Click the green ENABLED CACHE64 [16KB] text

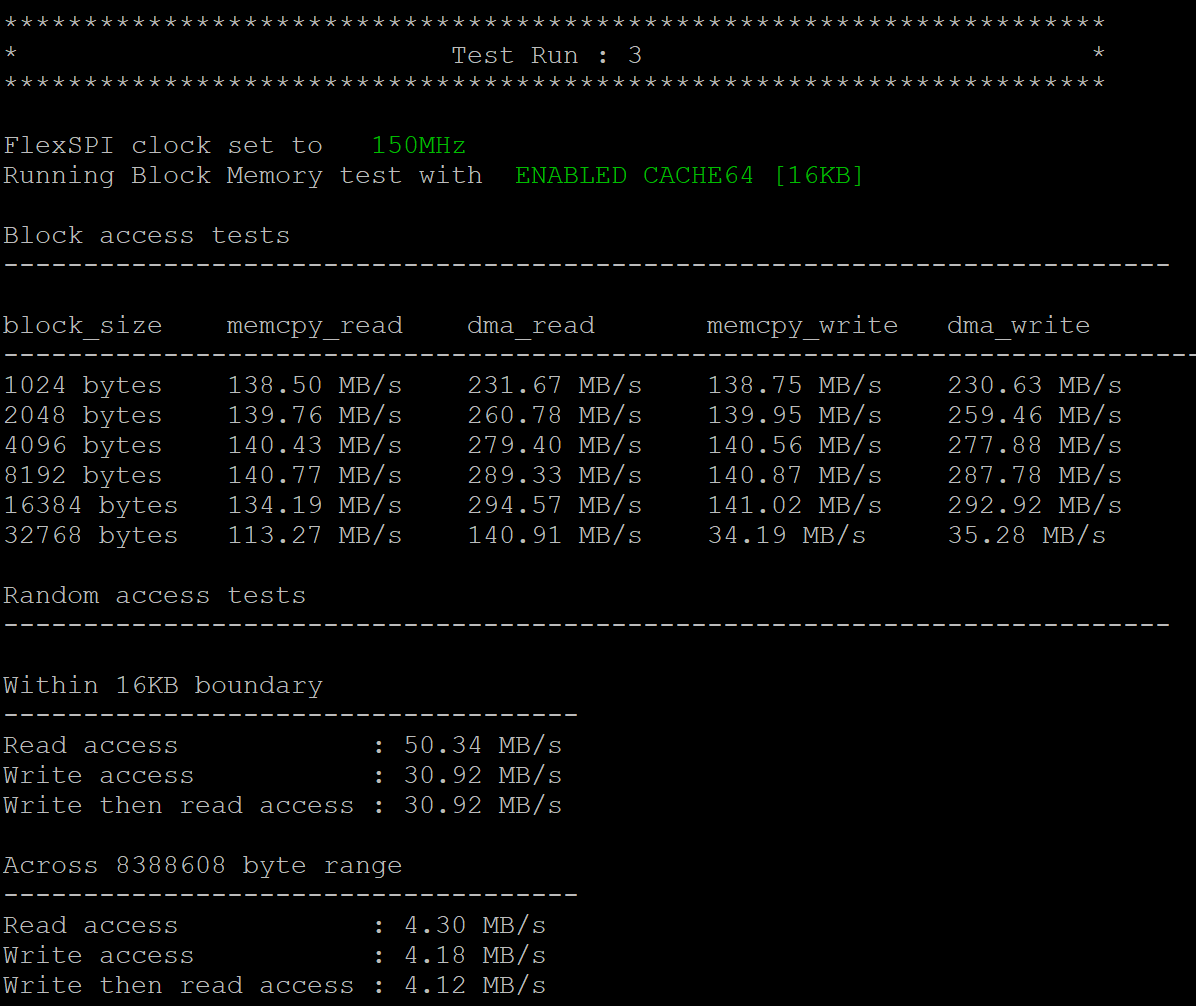click(x=689, y=176)
